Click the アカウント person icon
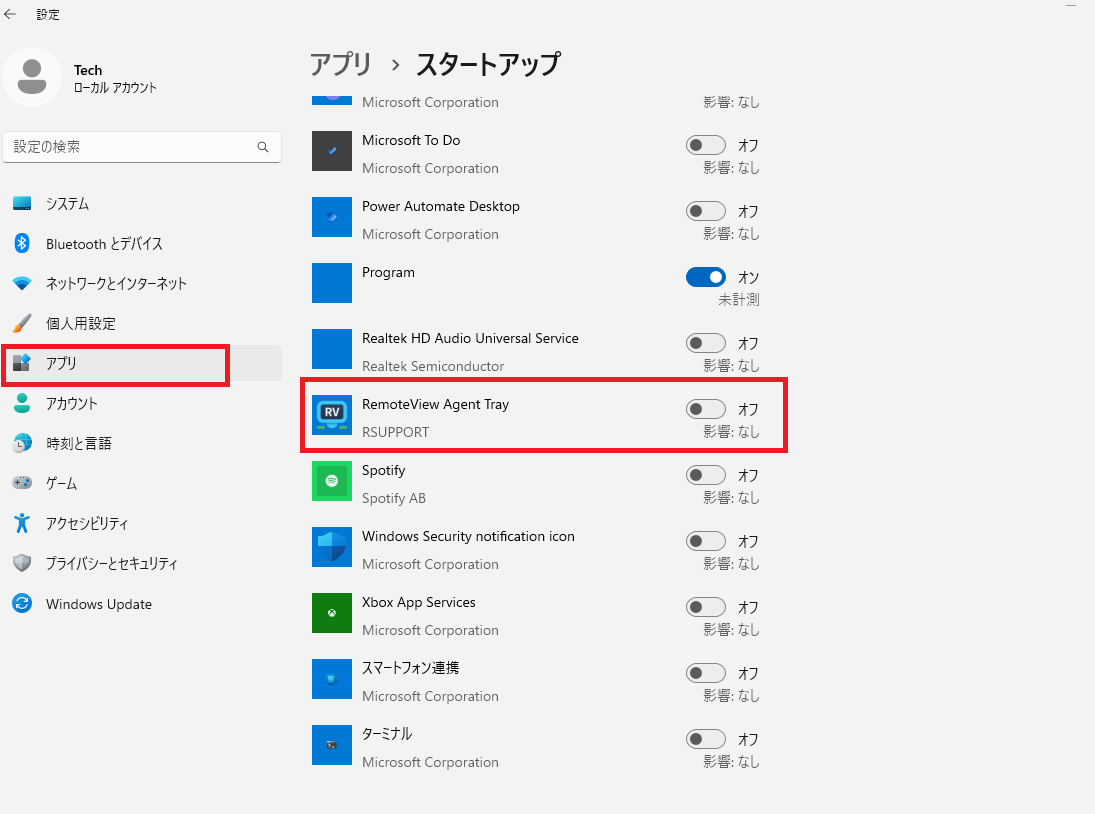 coord(22,403)
